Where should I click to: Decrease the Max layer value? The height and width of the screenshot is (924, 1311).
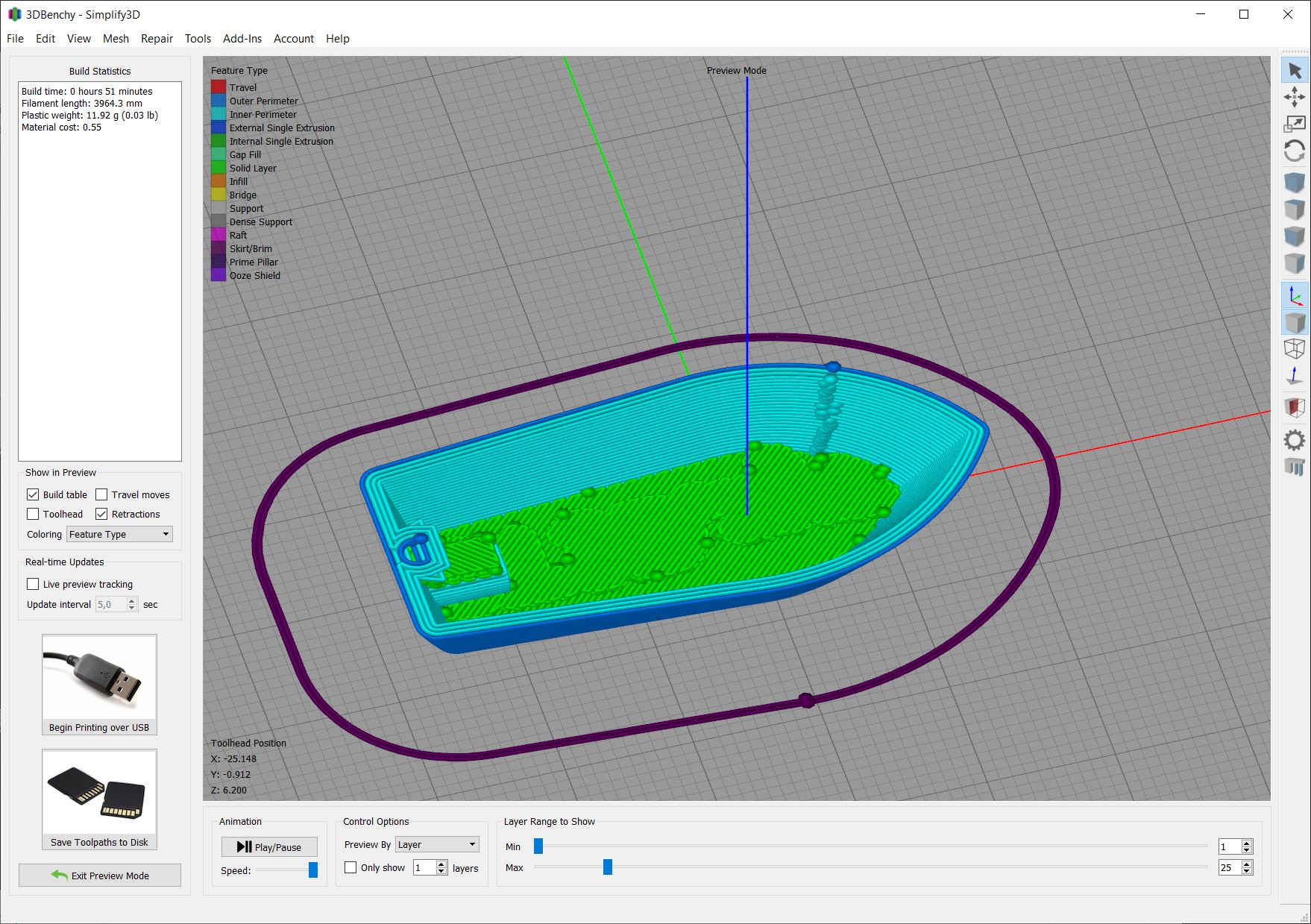(x=1247, y=871)
